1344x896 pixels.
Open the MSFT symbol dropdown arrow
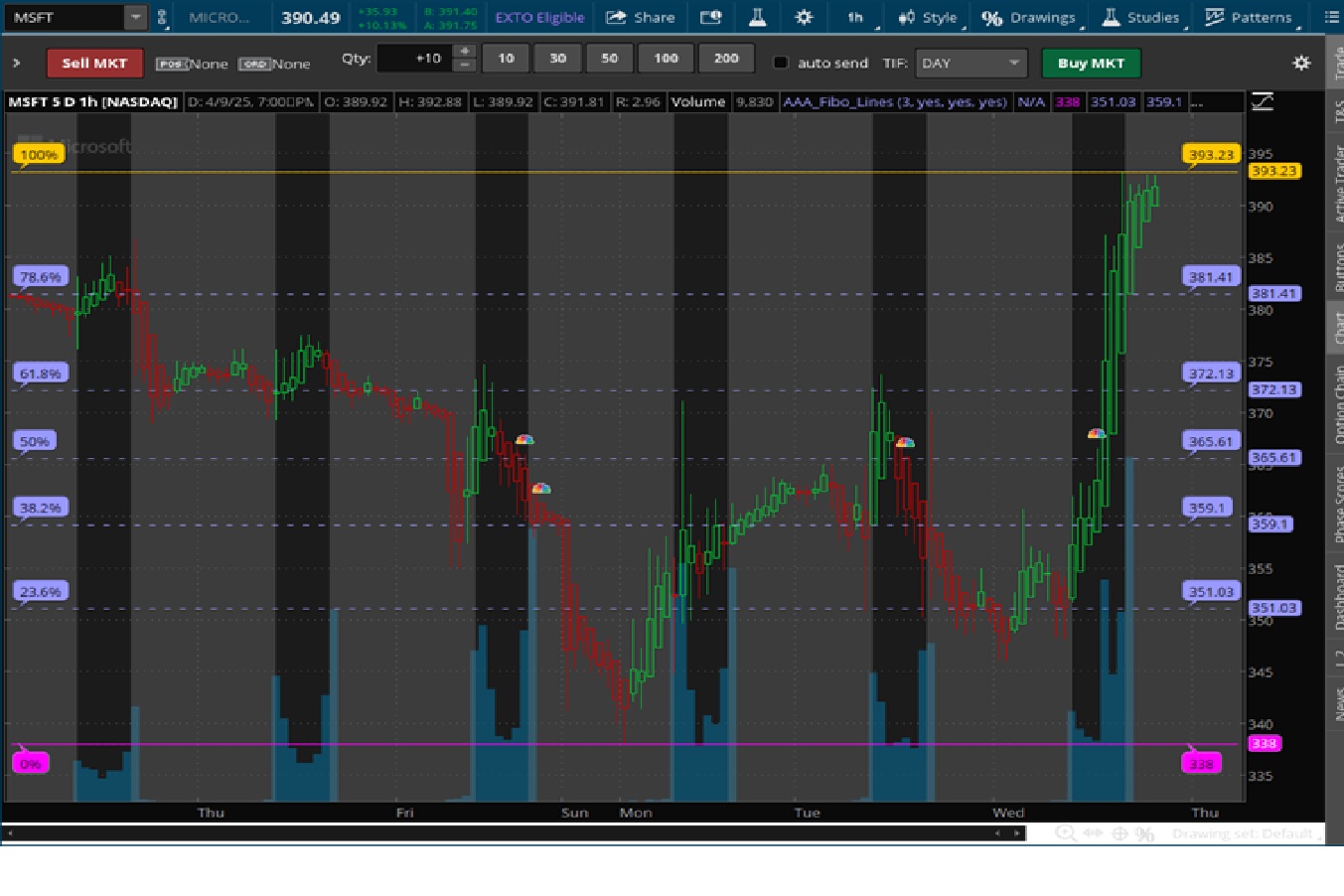click(x=136, y=17)
